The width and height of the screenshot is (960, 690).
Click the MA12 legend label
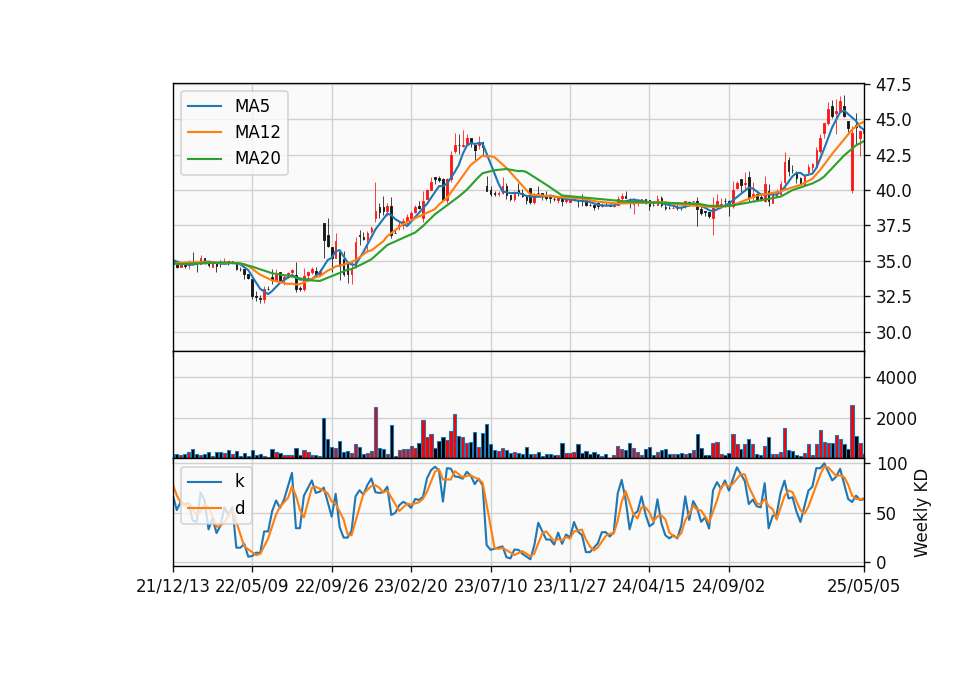click(257, 132)
